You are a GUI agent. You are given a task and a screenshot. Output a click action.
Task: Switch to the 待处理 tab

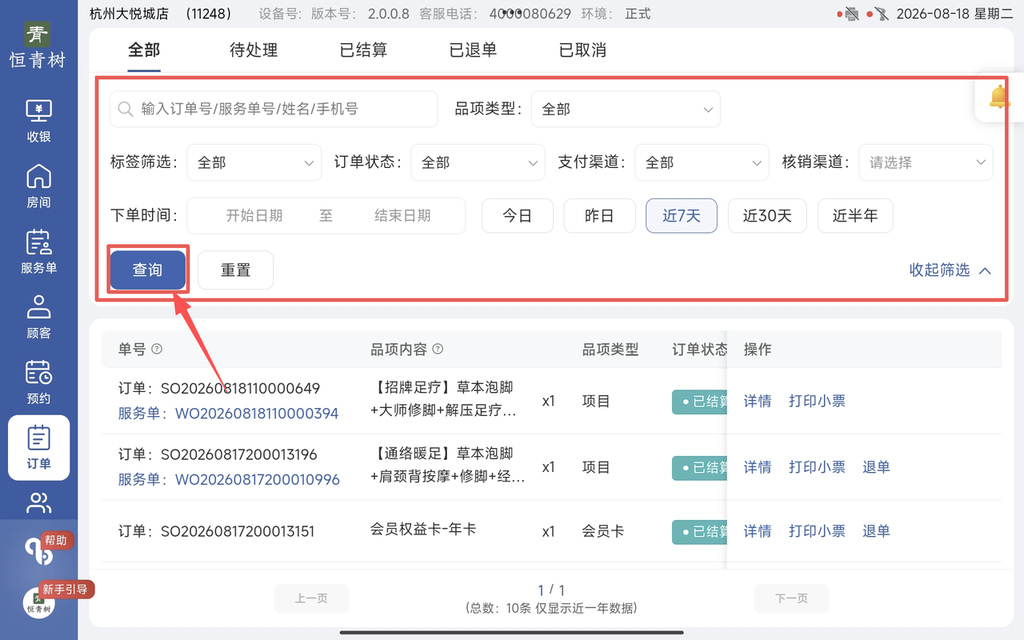(253, 50)
